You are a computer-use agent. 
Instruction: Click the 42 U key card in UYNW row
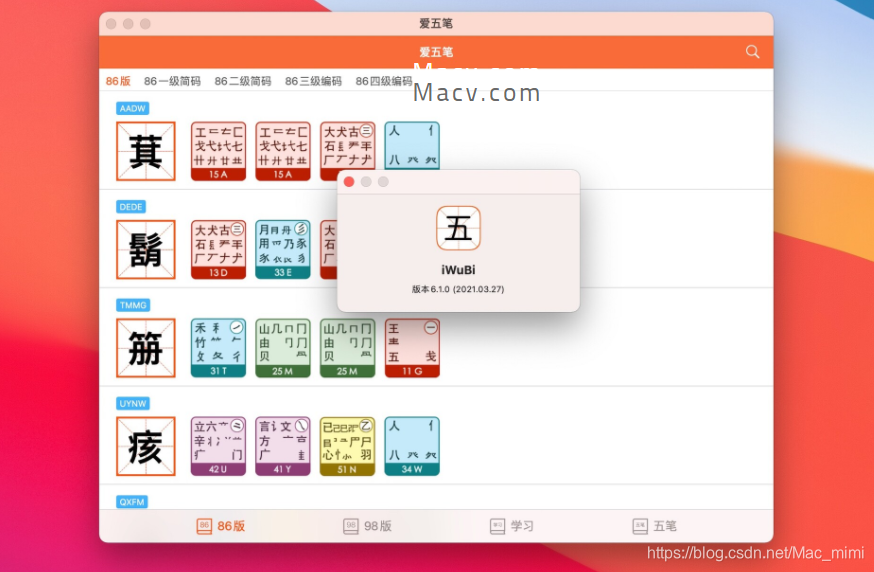click(x=218, y=446)
